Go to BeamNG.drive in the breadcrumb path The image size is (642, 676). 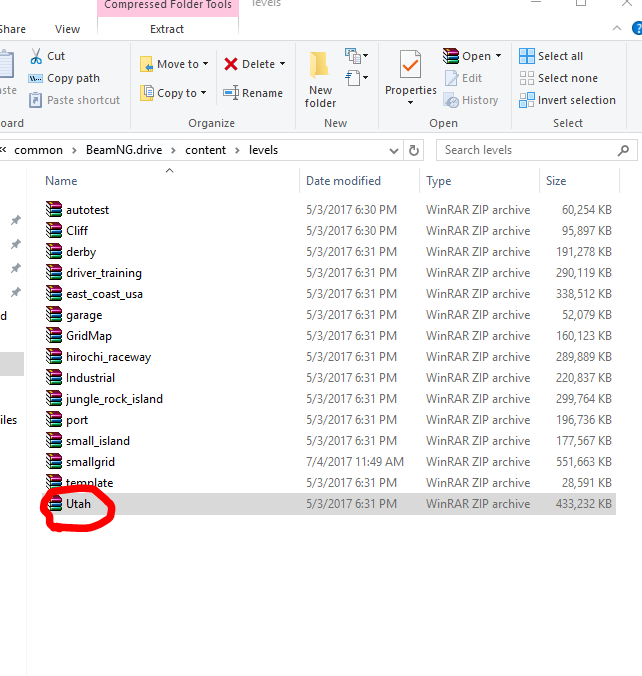click(124, 150)
